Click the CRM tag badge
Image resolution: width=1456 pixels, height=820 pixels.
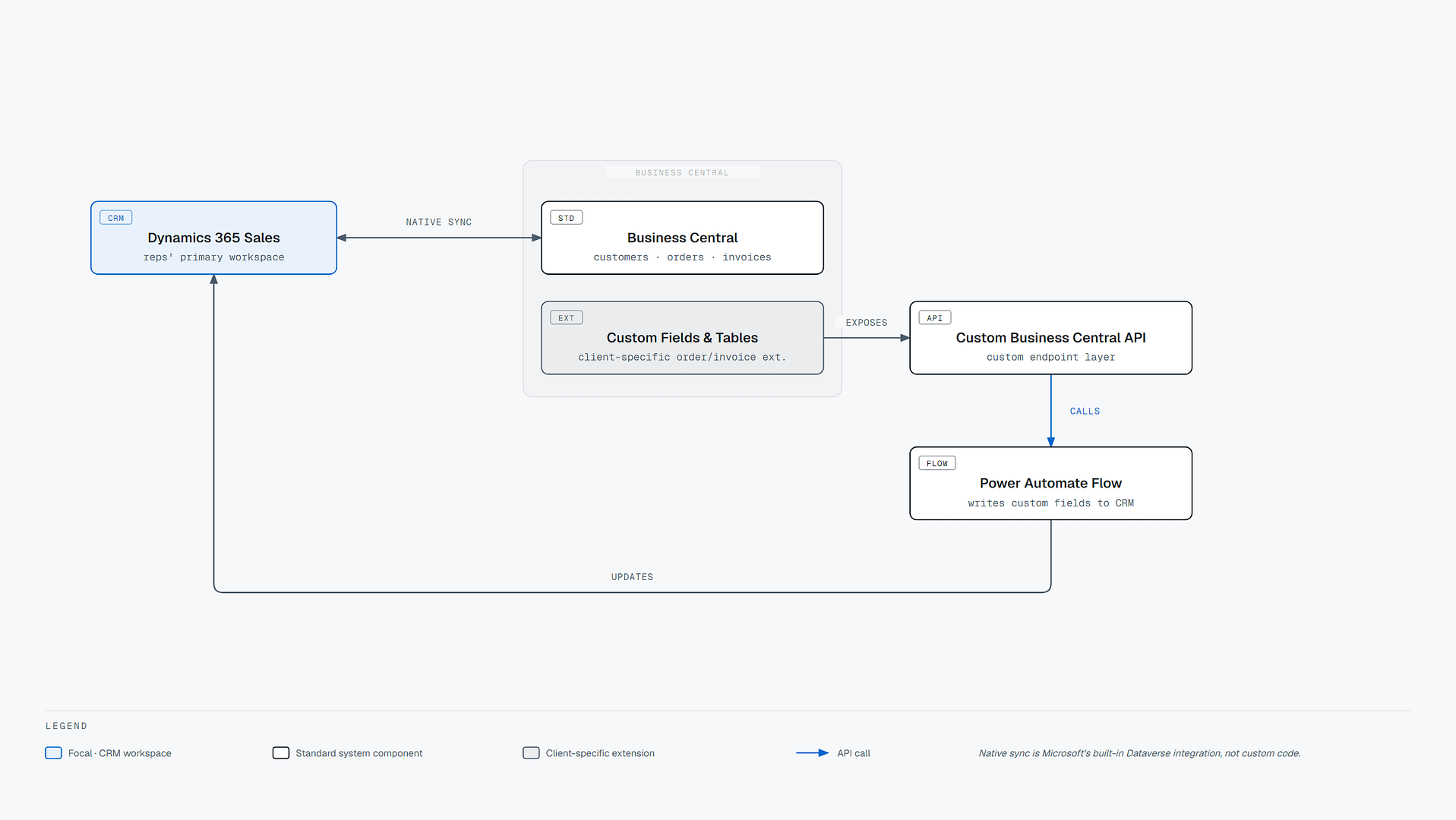(x=115, y=218)
